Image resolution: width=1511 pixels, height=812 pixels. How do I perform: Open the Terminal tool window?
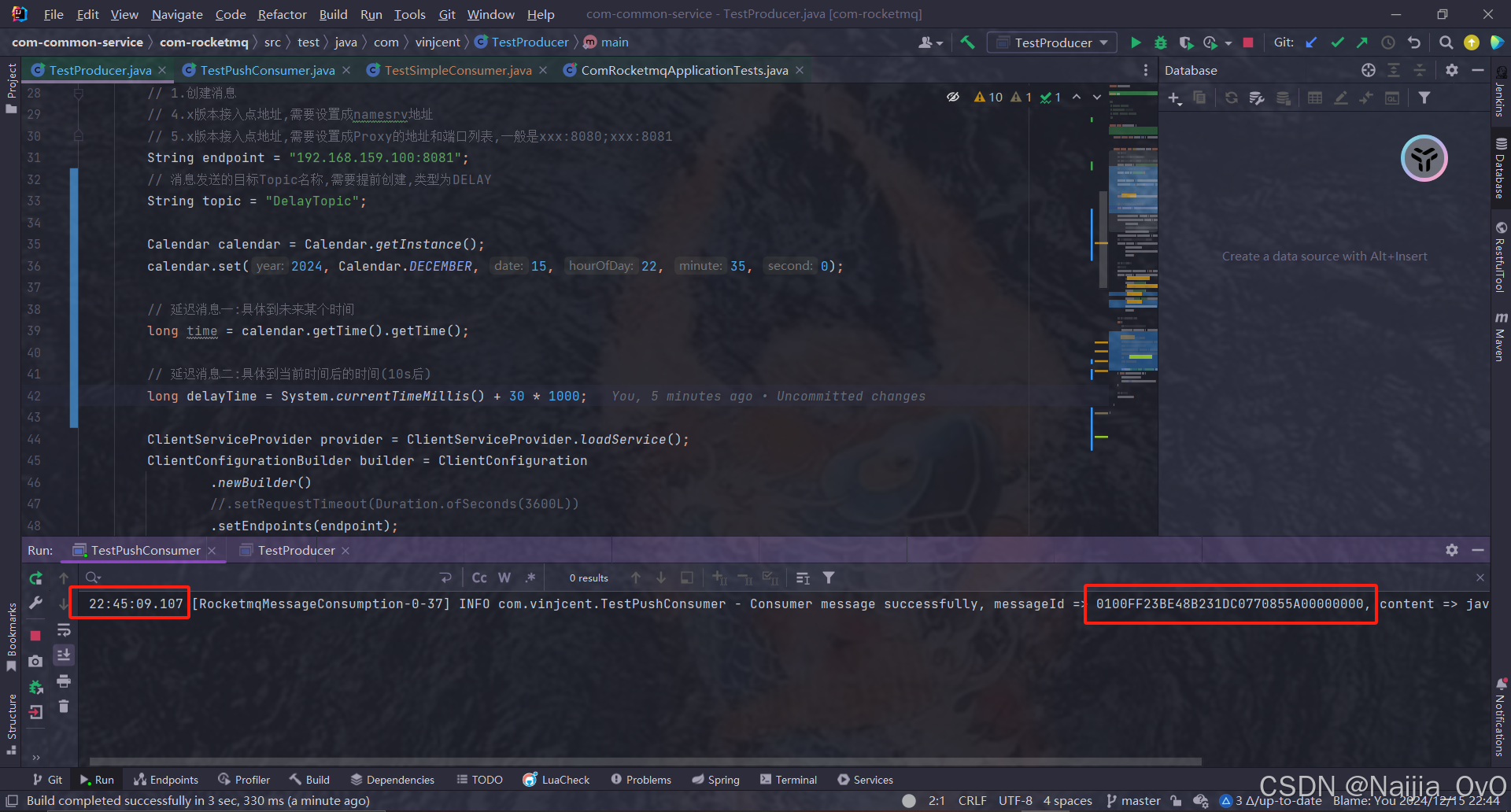point(789,780)
